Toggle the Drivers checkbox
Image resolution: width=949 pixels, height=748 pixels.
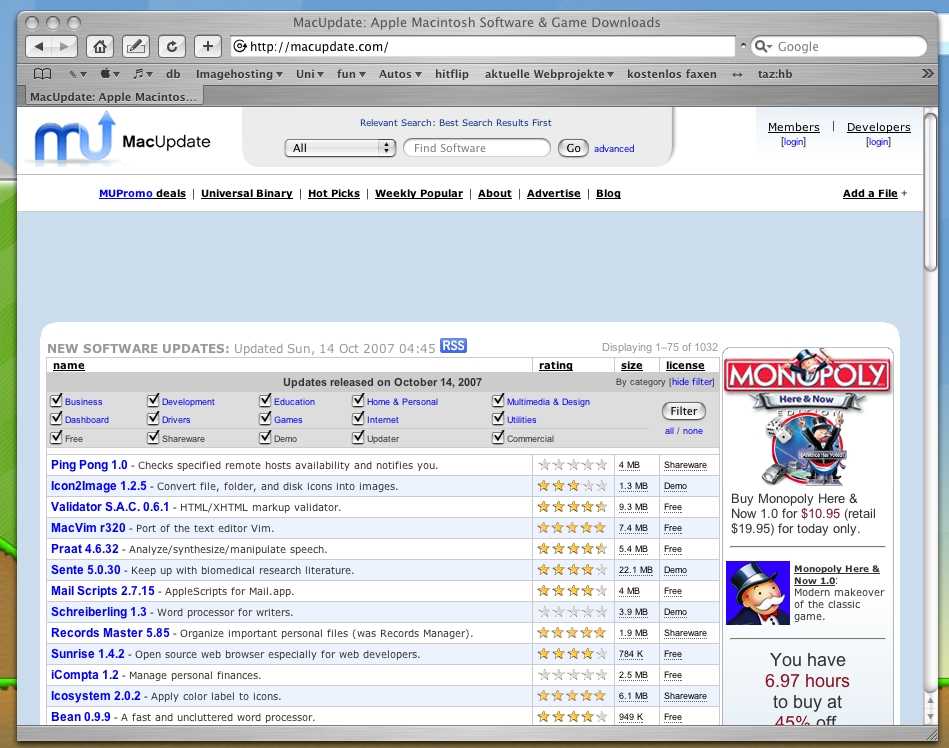coord(153,418)
